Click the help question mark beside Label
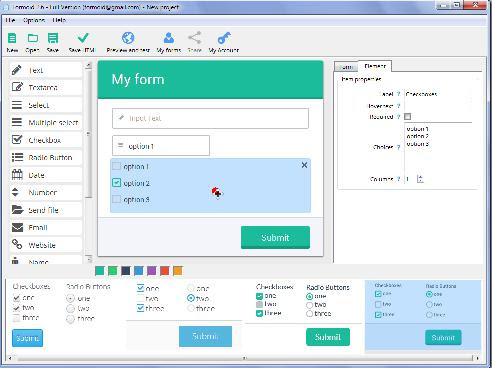This screenshot has height=368, width=492. tap(398, 94)
